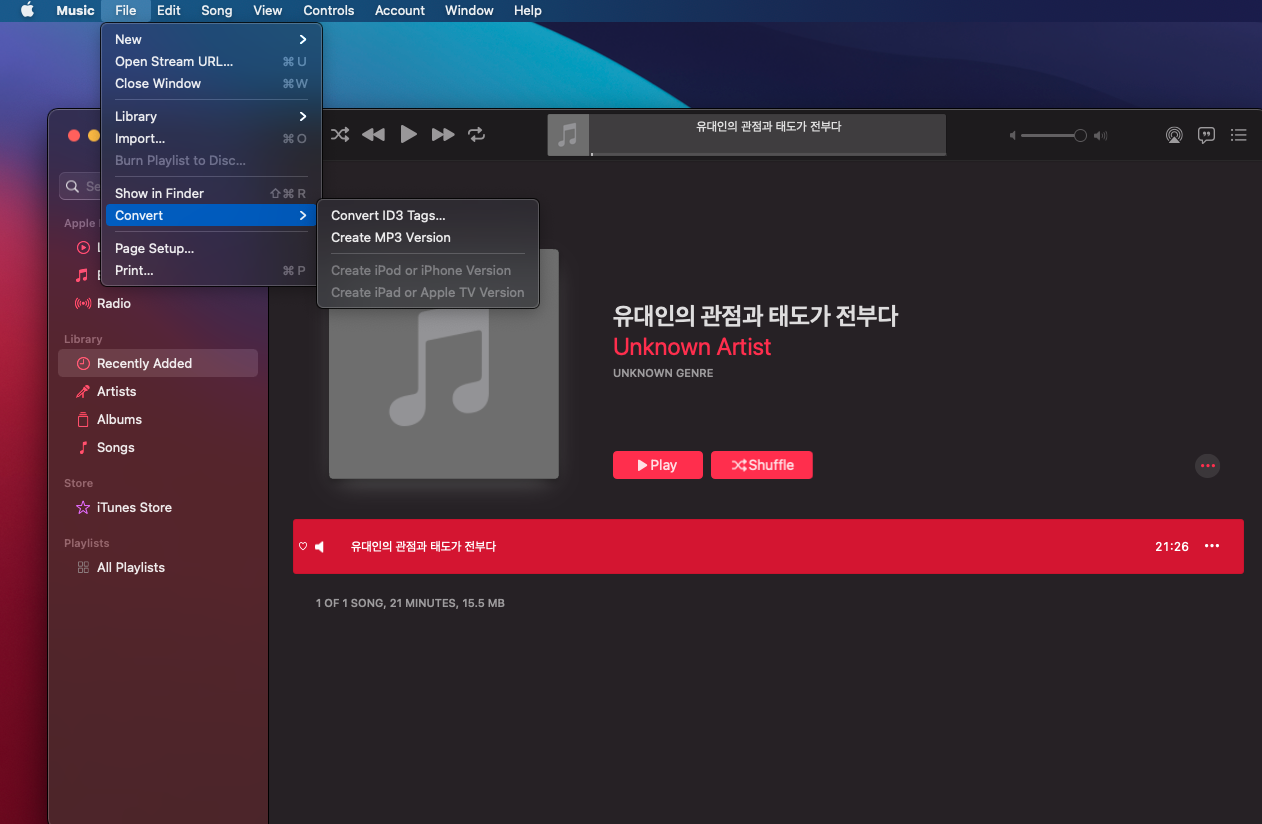Open the Music menu in menu bar
This screenshot has width=1262, height=824.
[x=76, y=10]
